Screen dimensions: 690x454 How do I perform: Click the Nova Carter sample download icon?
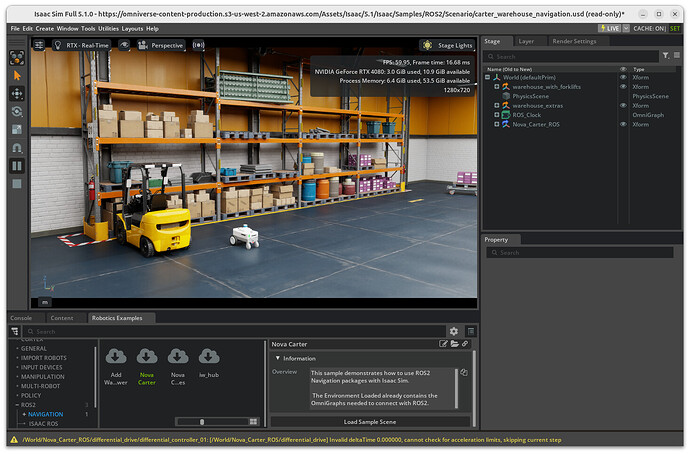coord(147,357)
